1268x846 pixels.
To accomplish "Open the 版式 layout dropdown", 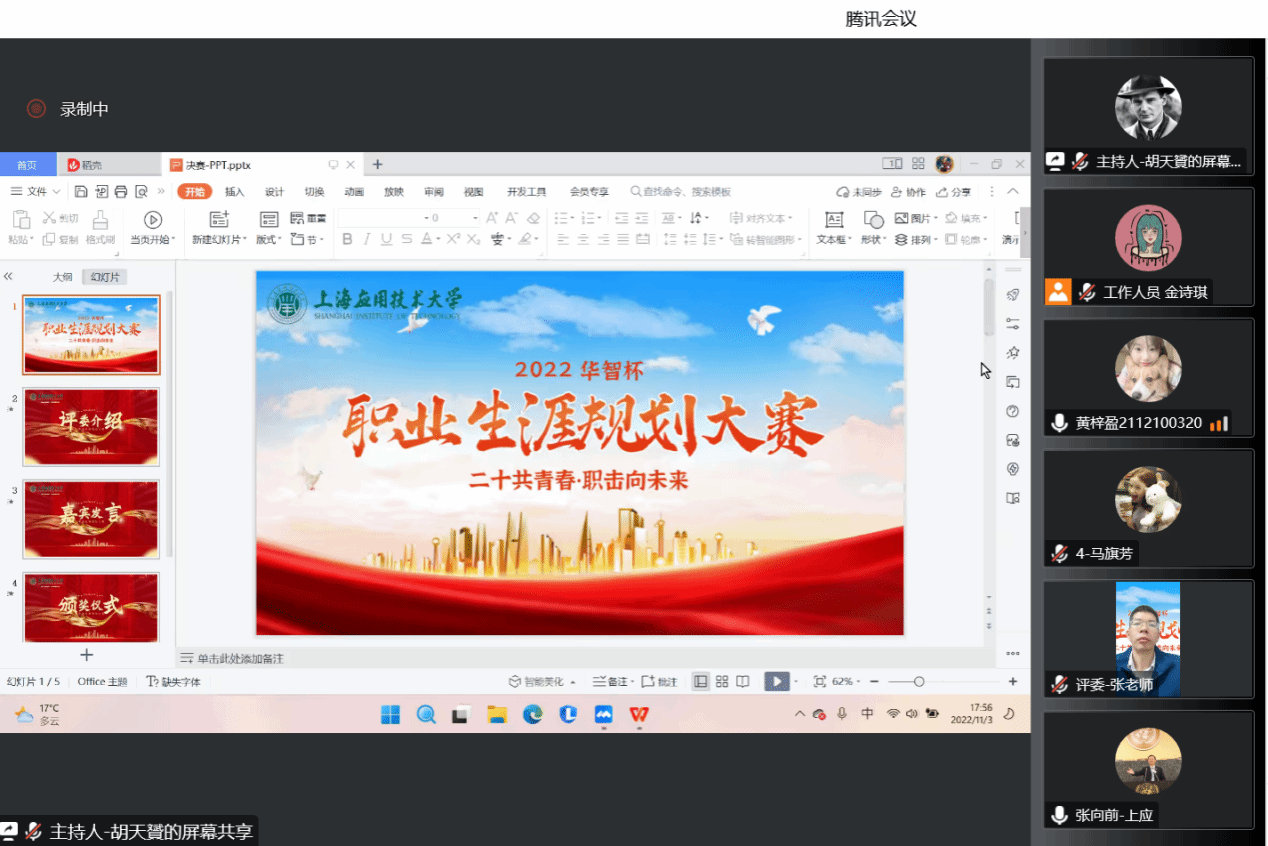I will click(269, 240).
